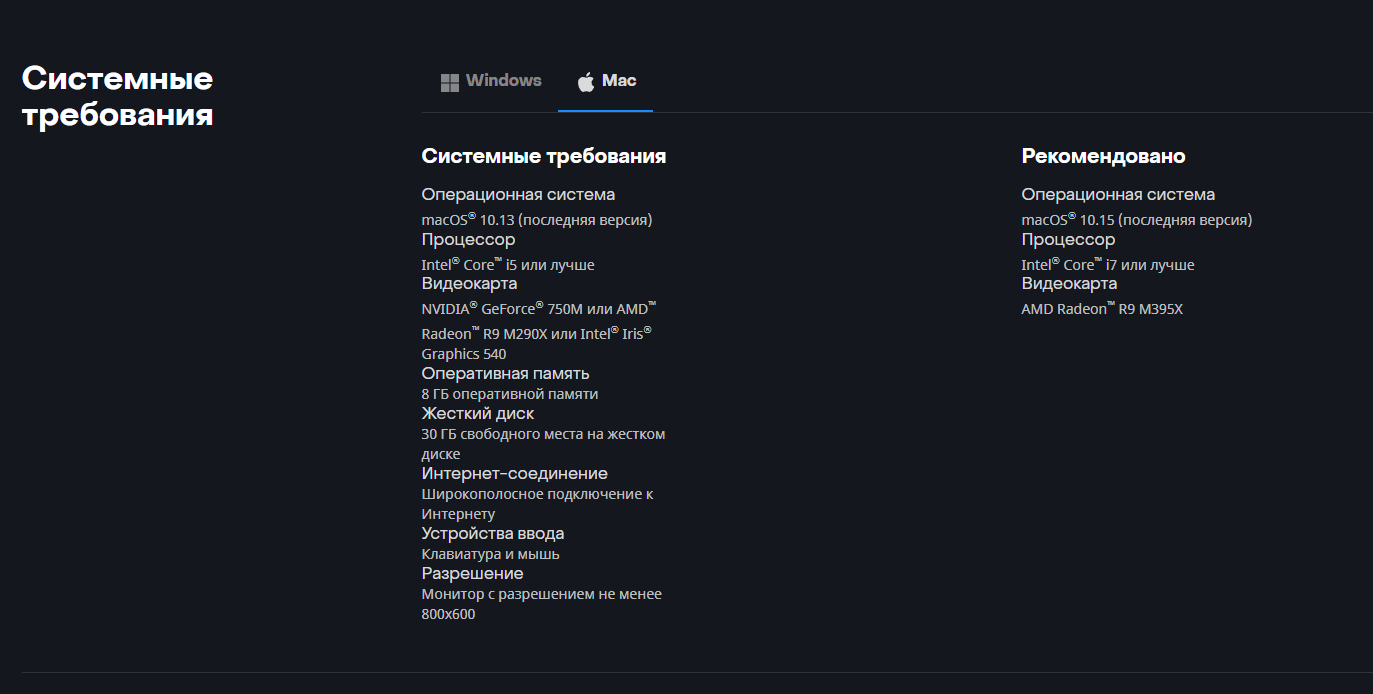Click the "Интернет-соединение" label
Screen dimensions: 1373x694
point(514,474)
